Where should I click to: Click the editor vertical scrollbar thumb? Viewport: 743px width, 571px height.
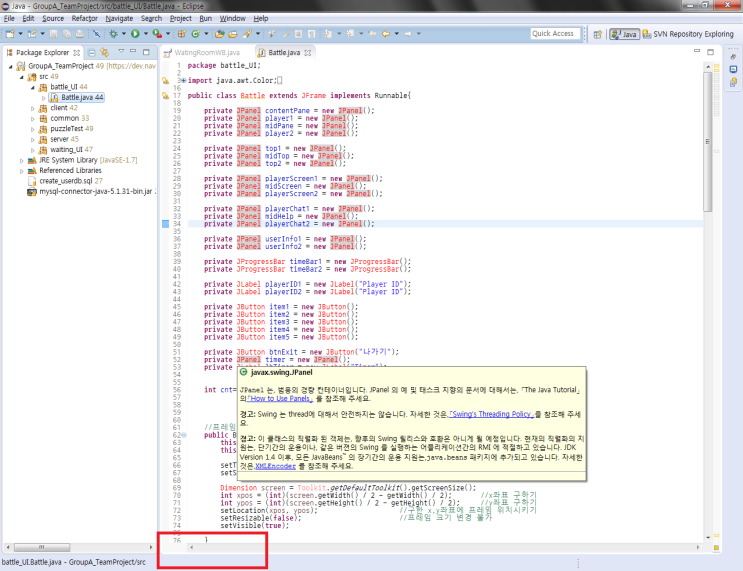pyautogui.click(x=708, y=141)
